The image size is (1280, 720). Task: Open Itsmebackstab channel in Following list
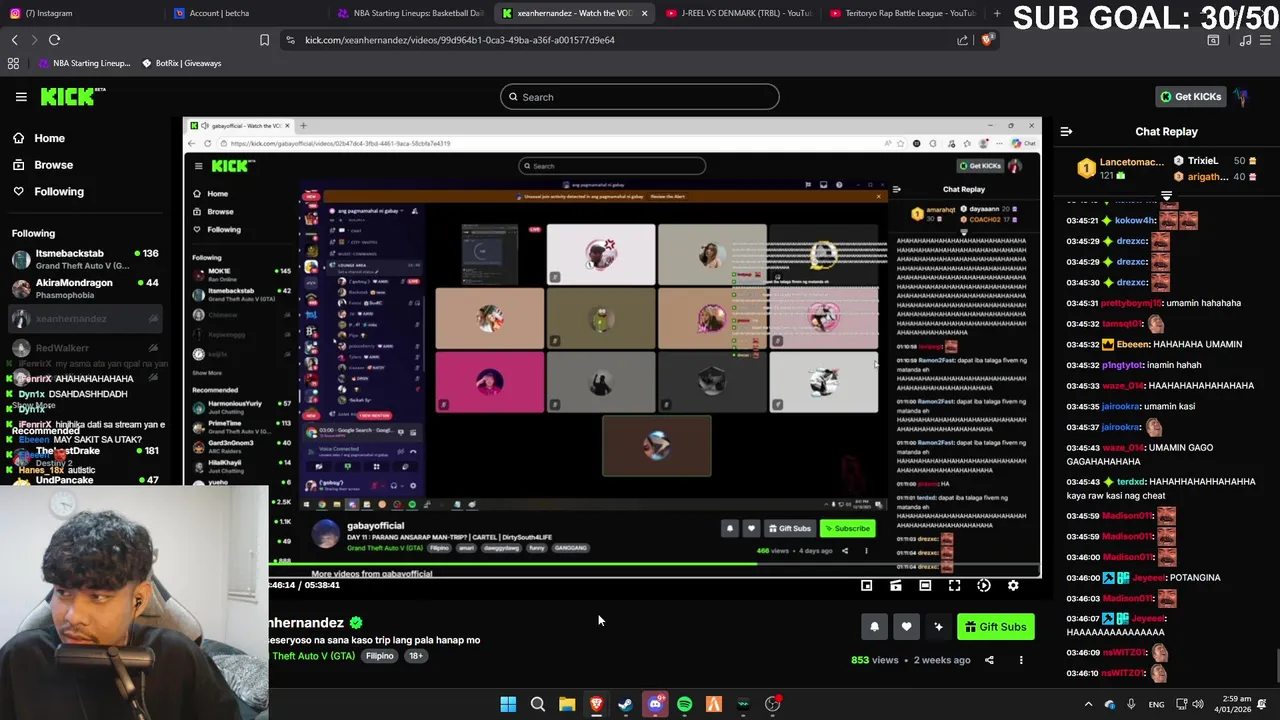[x=85, y=259]
